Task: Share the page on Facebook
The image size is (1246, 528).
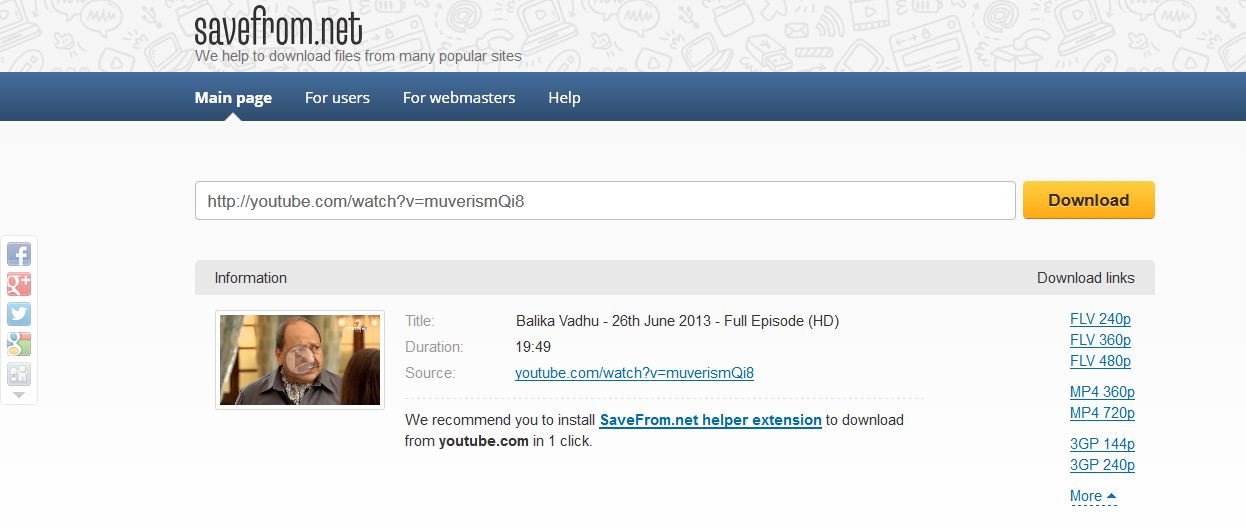Action: coord(19,254)
